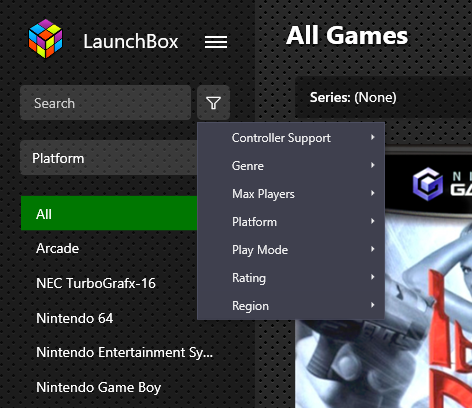
Task: Expand arrow beside Play Mode
Action: click(x=373, y=249)
